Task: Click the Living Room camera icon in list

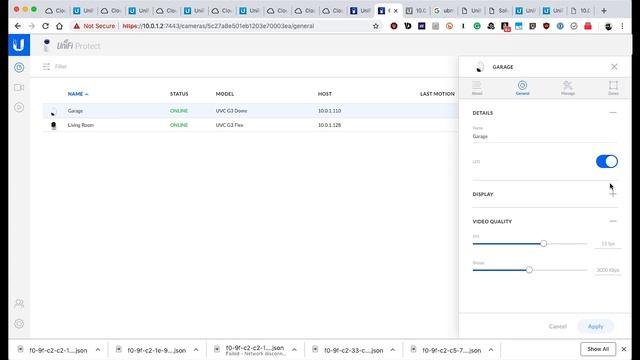Action: click(53, 125)
